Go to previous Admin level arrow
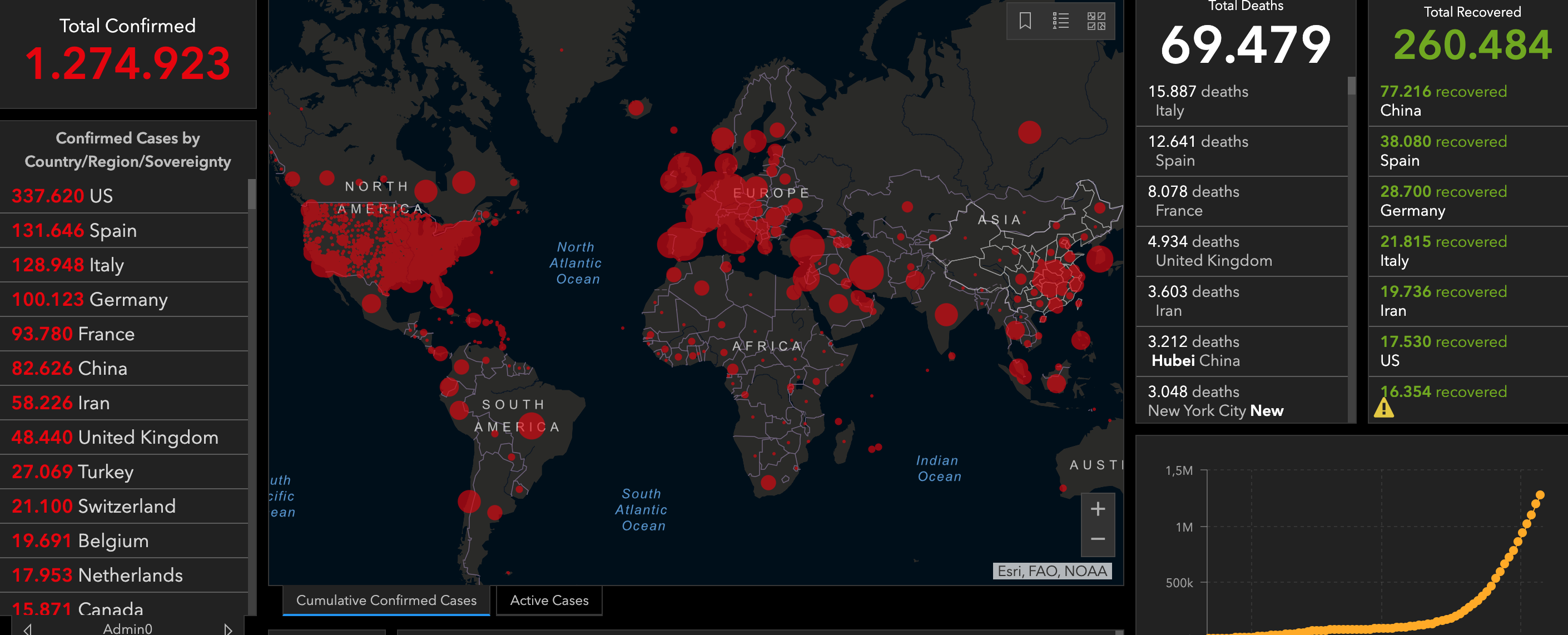1568x635 pixels. point(27,628)
